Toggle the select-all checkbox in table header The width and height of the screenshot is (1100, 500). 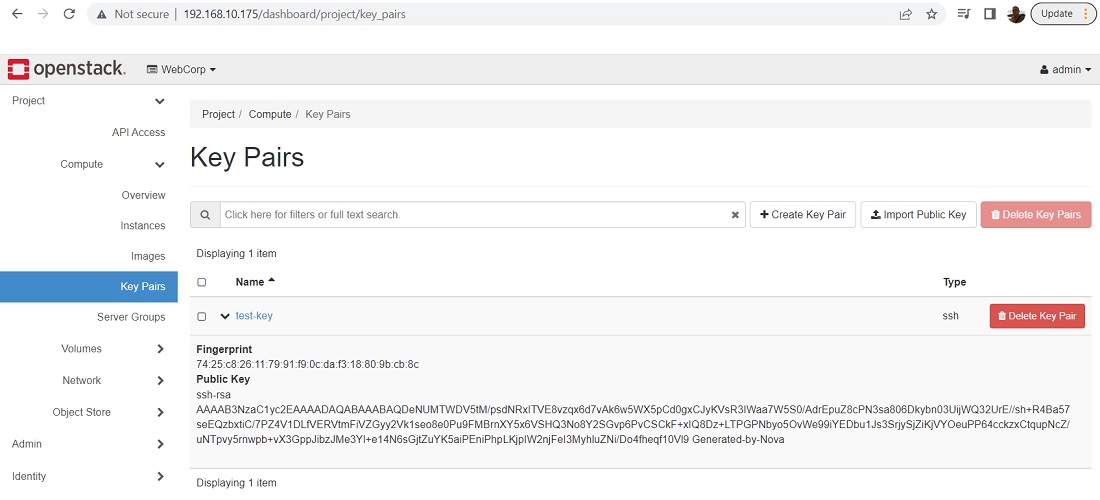pyautogui.click(x=202, y=283)
